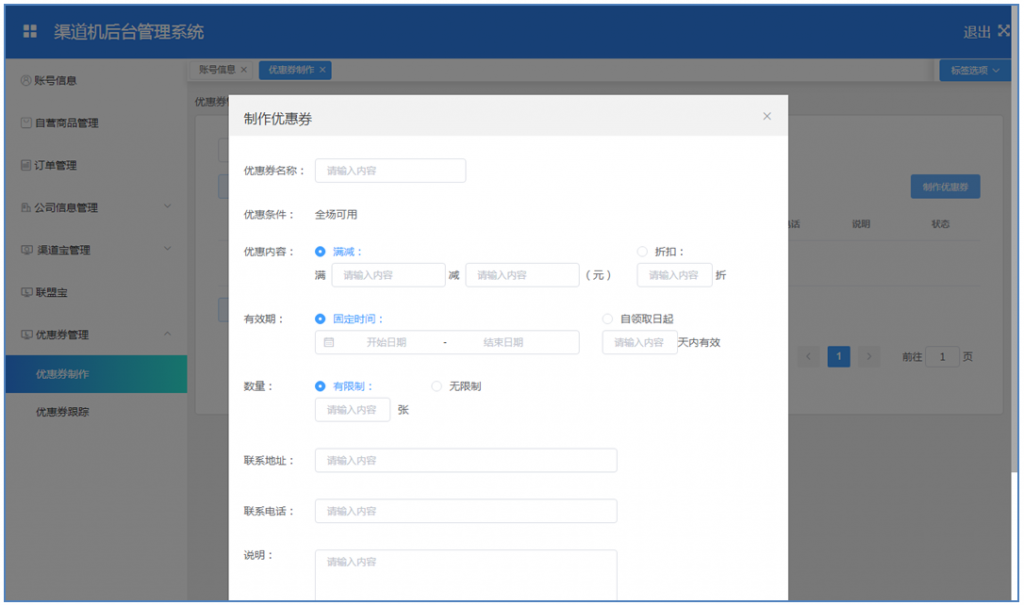The image size is (1024, 605).
Task: Click the 结束日期 date field
Action: click(503, 342)
